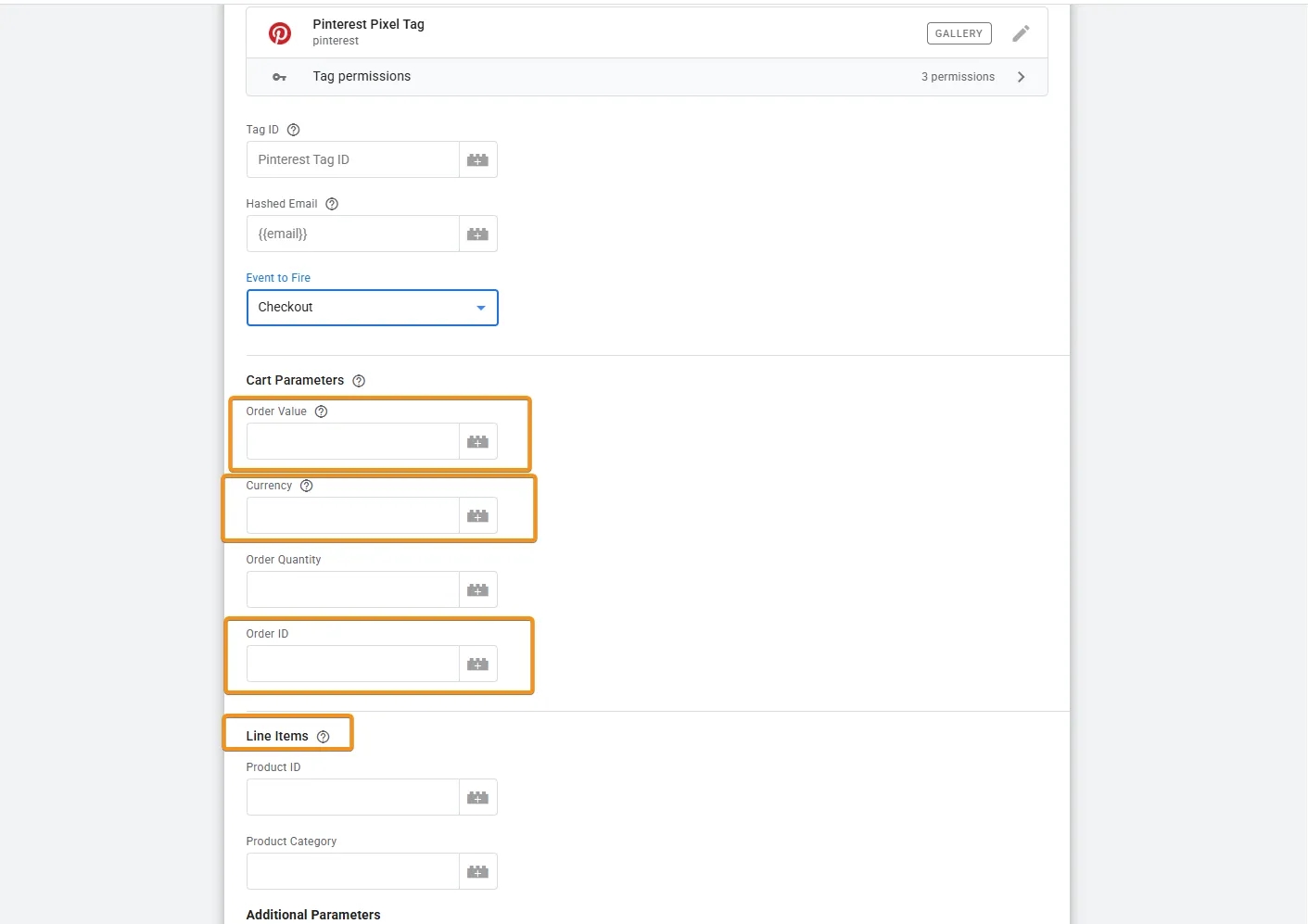Click the key icon beside Tag permissions

(x=279, y=77)
